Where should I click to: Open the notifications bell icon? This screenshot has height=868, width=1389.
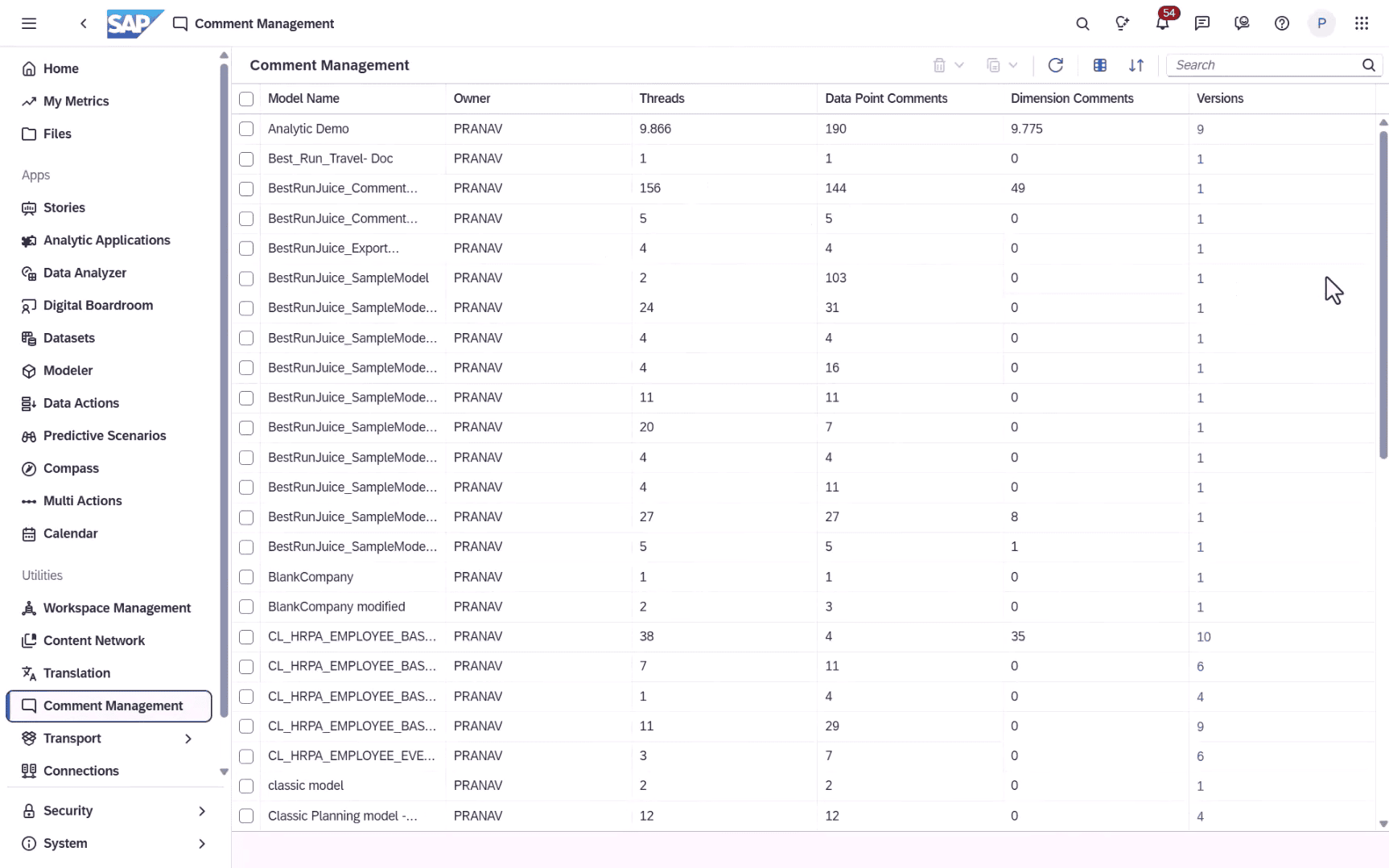(x=1162, y=23)
